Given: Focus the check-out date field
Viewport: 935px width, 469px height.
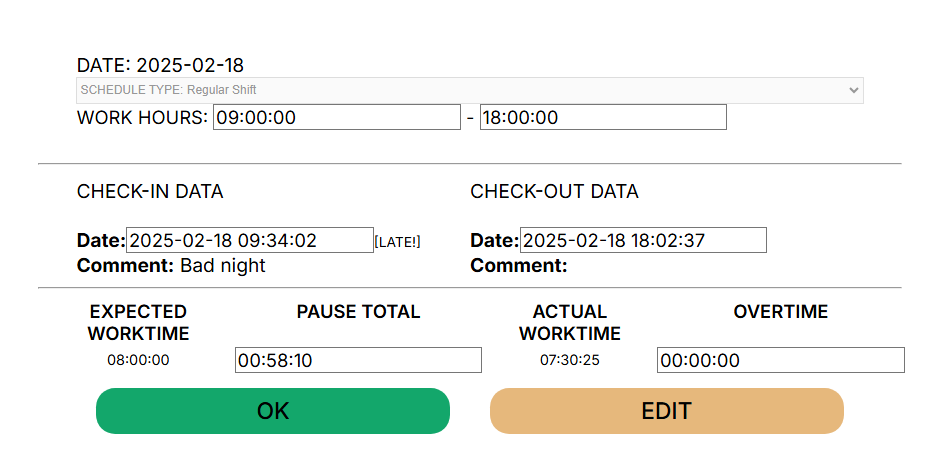Looking at the screenshot, I should (x=642, y=240).
